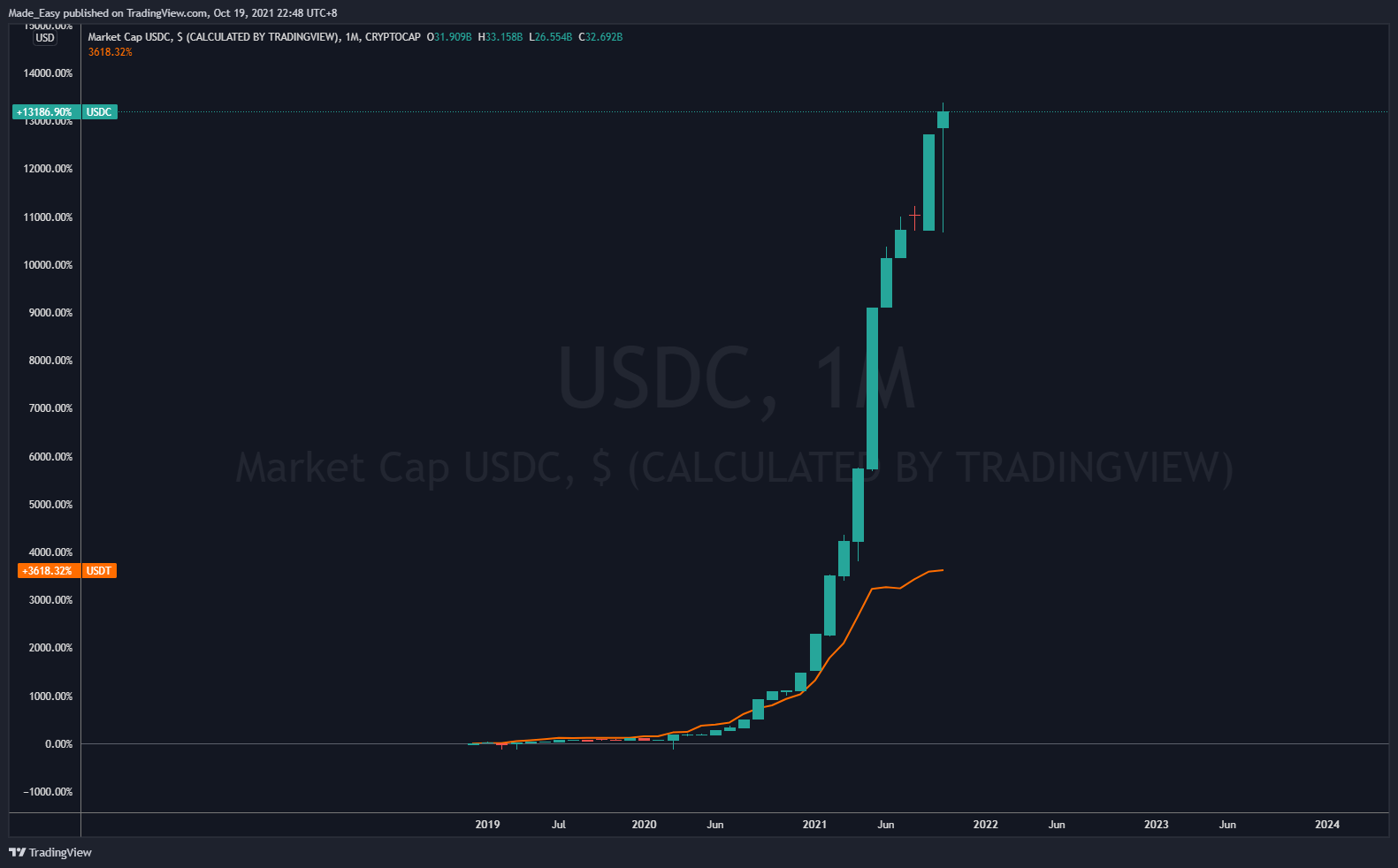This screenshot has height=868, width=1398.
Task: Click the −1000.00% price axis label
Action: coord(48,792)
